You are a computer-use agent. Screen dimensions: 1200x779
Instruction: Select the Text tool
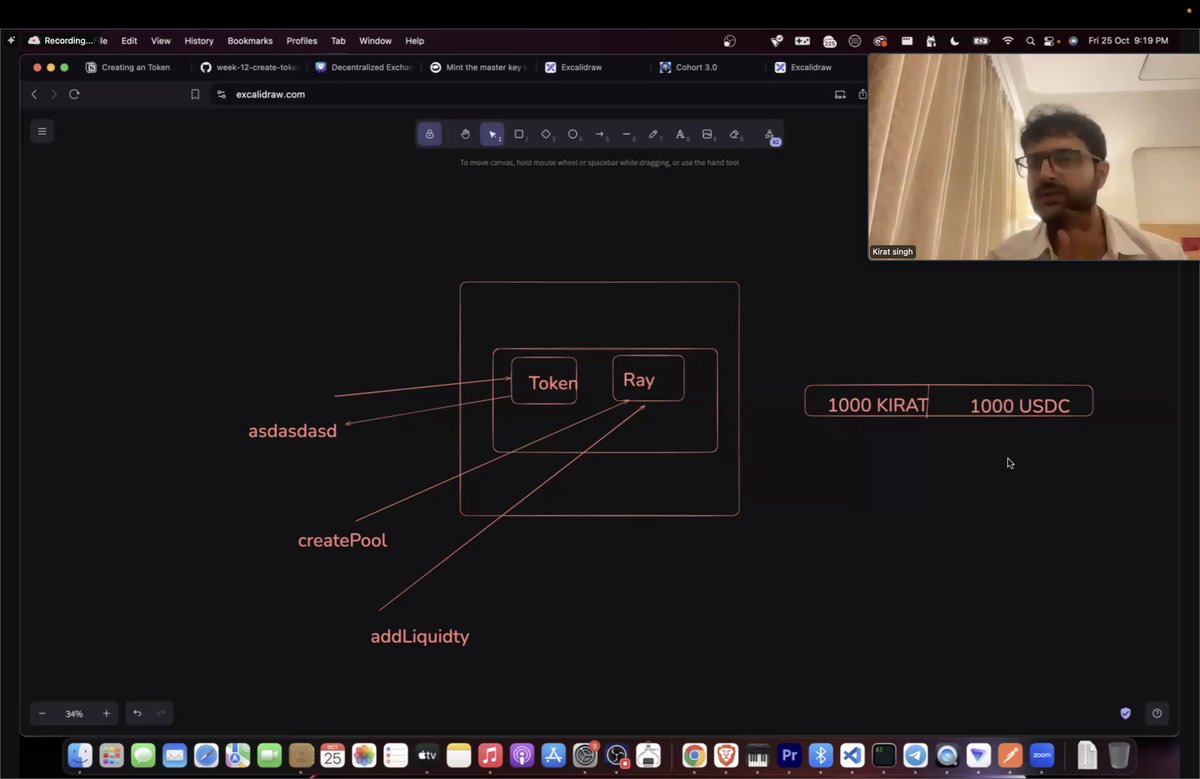680,133
